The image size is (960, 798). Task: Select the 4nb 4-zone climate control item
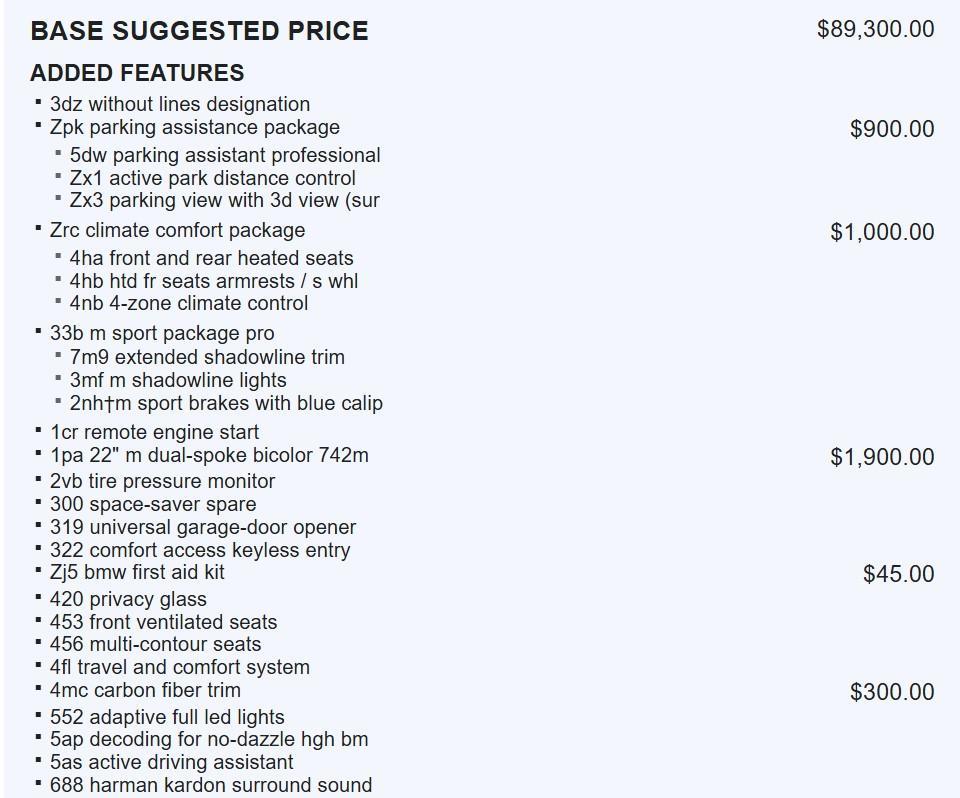(189, 303)
